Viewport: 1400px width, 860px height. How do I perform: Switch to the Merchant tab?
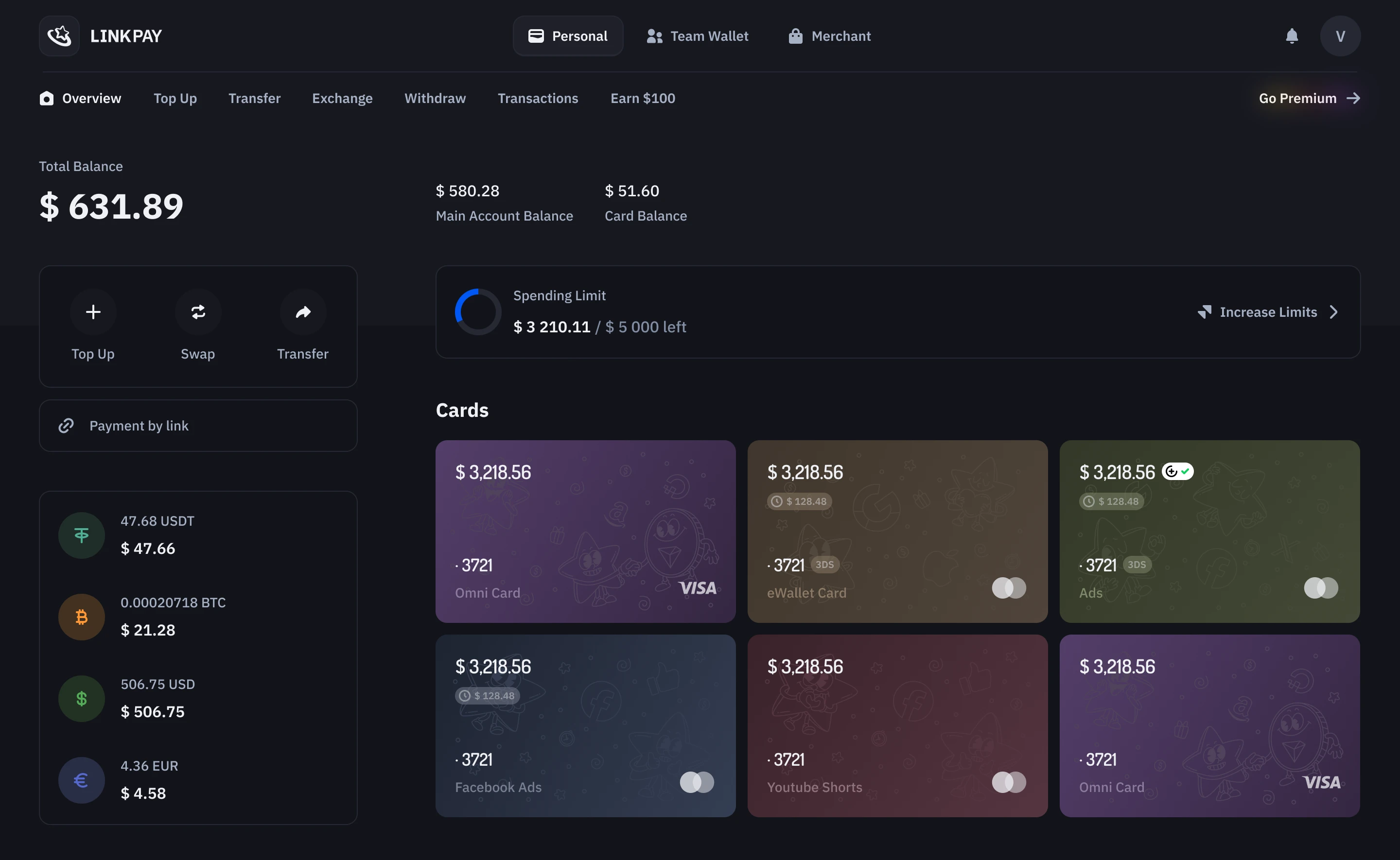829,36
